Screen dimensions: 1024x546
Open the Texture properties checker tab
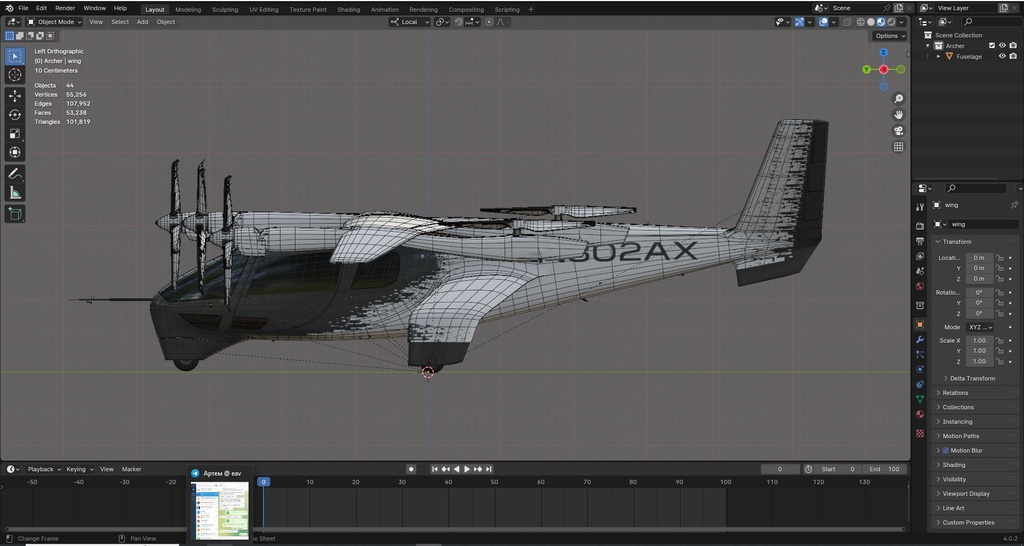(x=920, y=433)
